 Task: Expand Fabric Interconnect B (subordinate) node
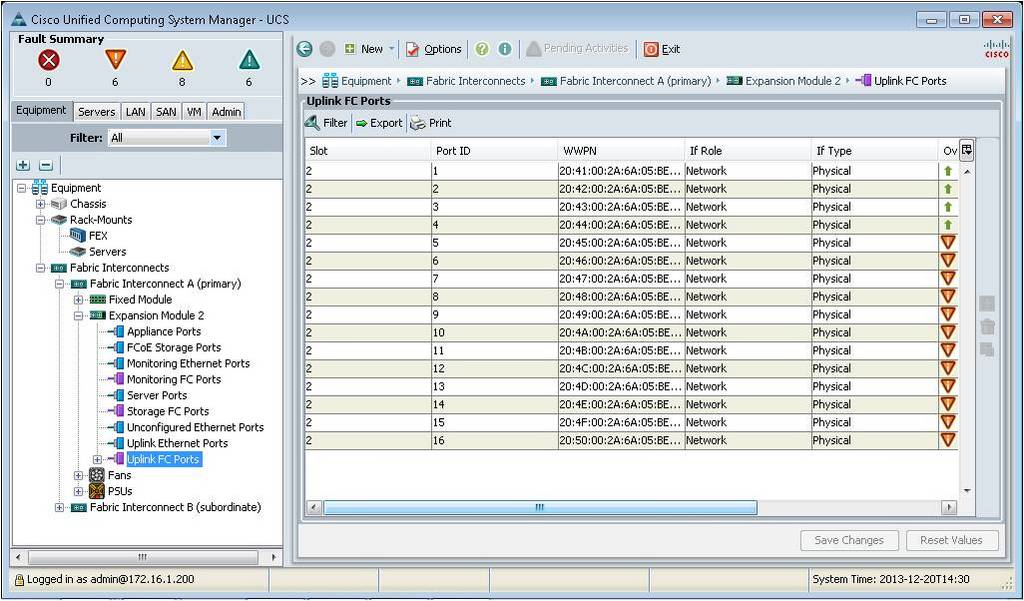[59, 507]
